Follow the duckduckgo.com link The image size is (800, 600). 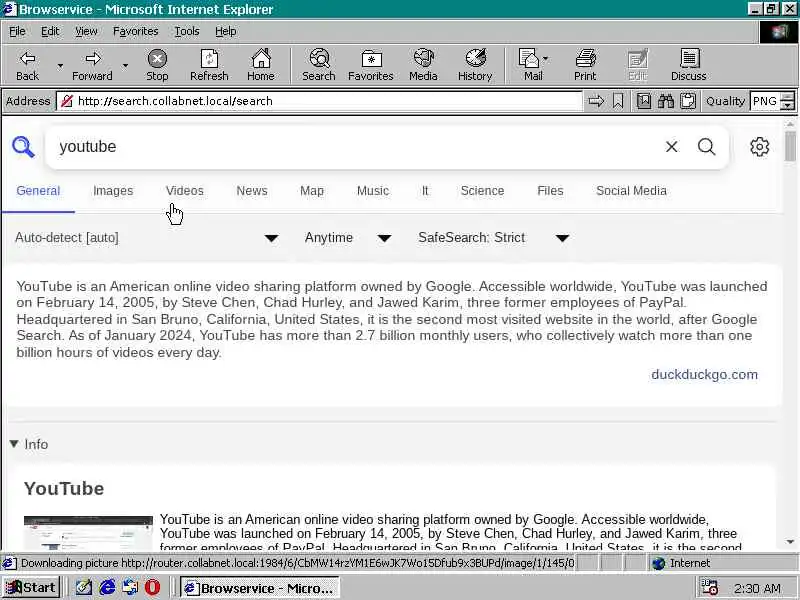click(x=705, y=374)
